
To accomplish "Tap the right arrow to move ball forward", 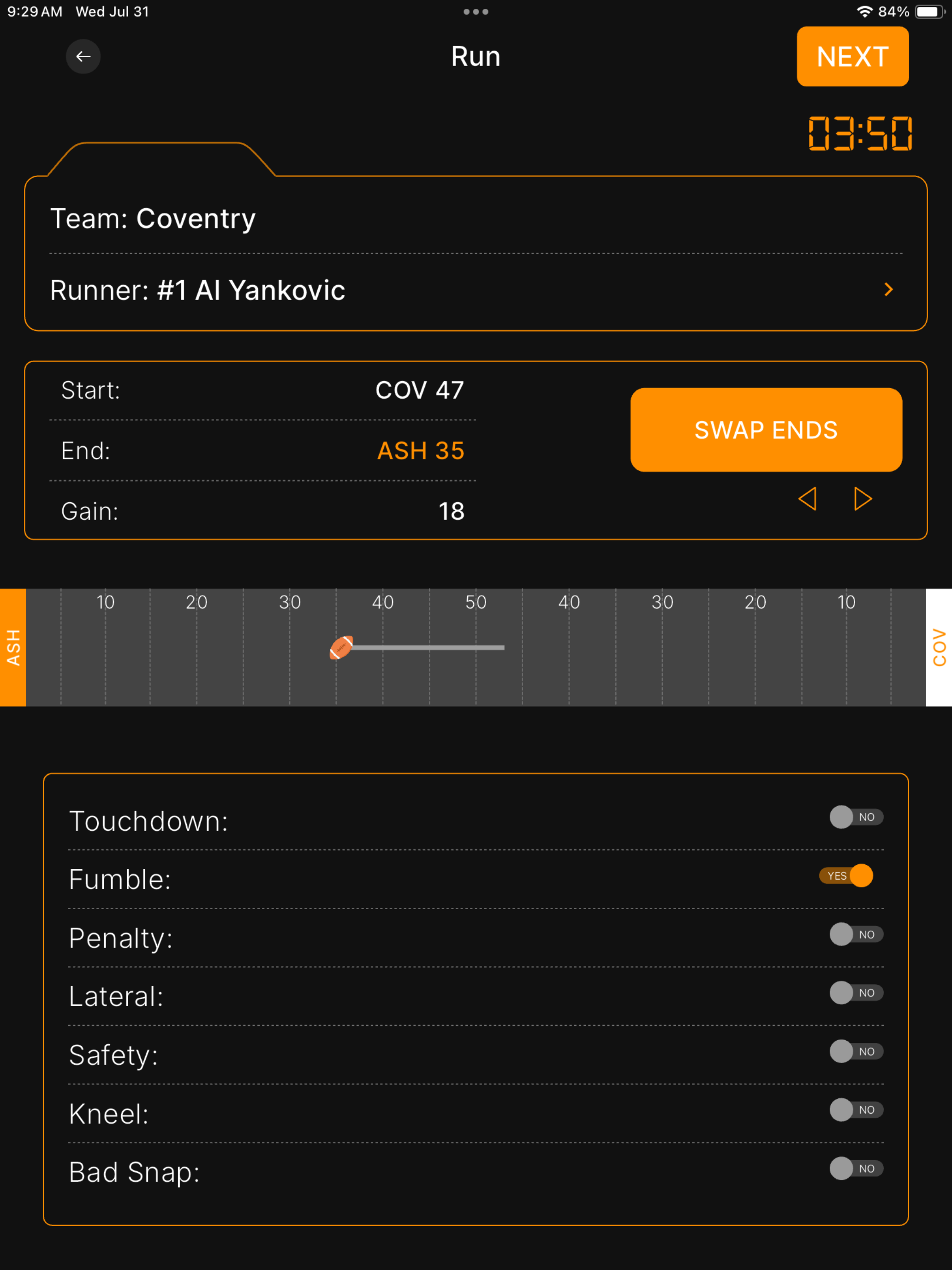I will [x=863, y=498].
